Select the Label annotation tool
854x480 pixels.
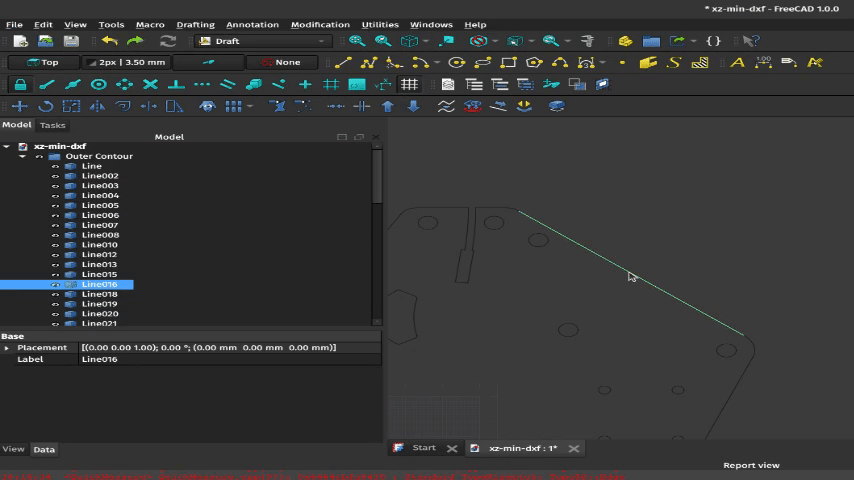(x=789, y=63)
